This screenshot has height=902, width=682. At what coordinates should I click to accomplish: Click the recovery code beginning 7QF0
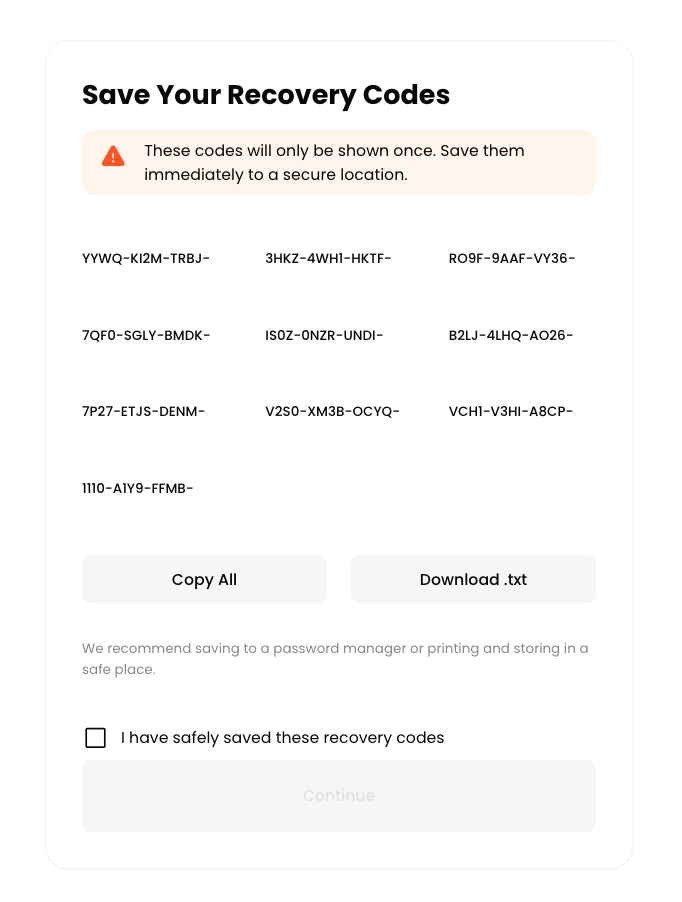pyautogui.click(x=146, y=335)
